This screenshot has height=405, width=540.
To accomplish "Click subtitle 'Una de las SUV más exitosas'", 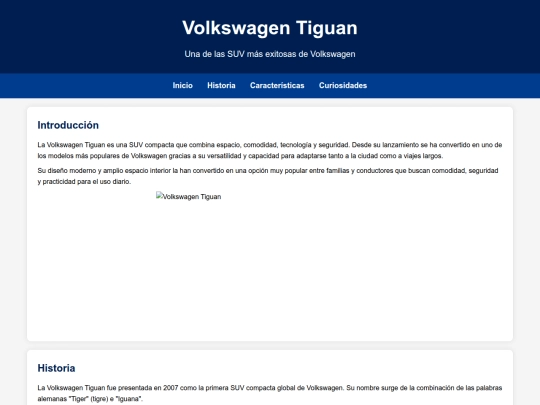I will [x=270, y=54].
